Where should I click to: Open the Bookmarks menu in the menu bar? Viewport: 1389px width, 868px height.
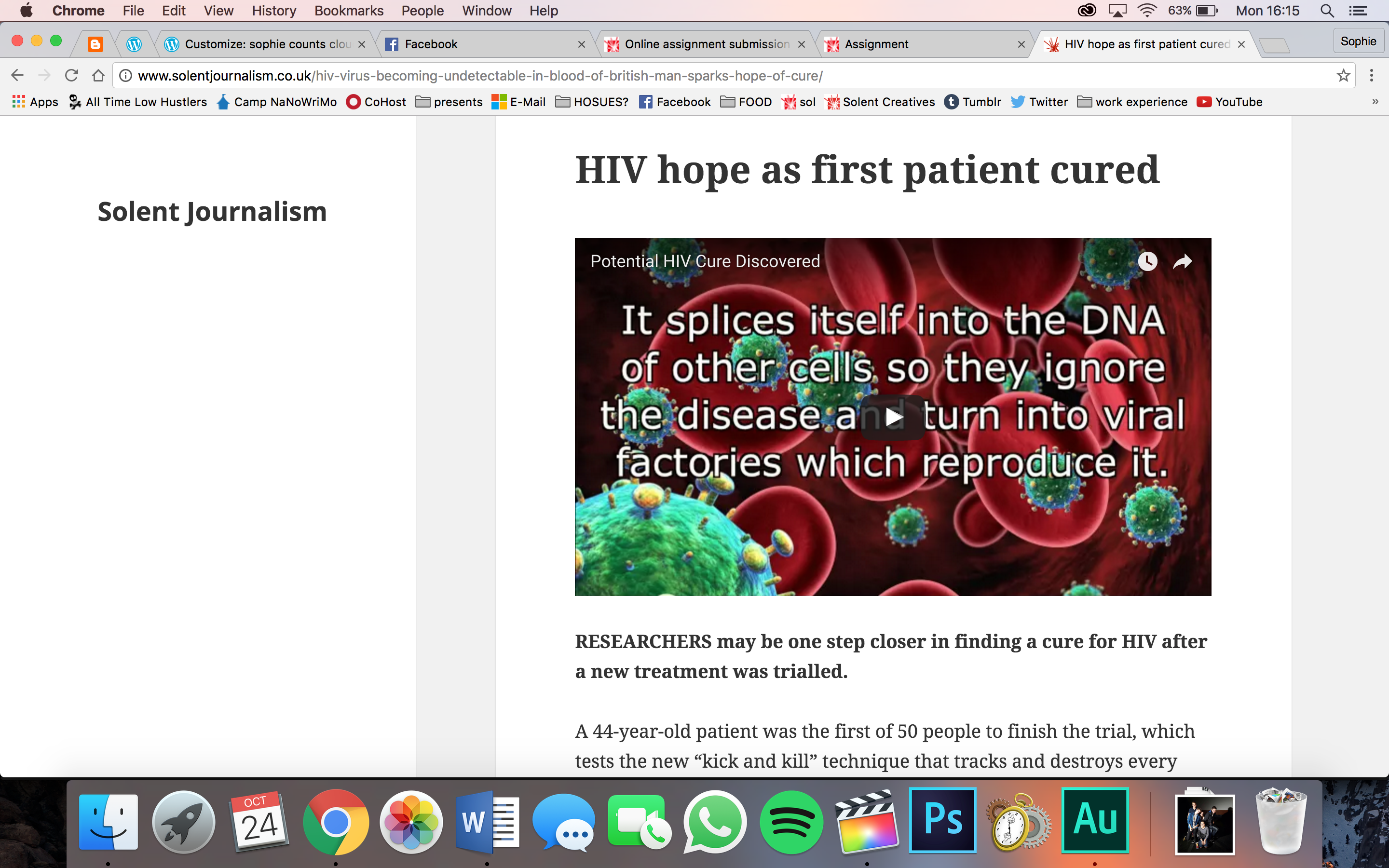(349, 10)
